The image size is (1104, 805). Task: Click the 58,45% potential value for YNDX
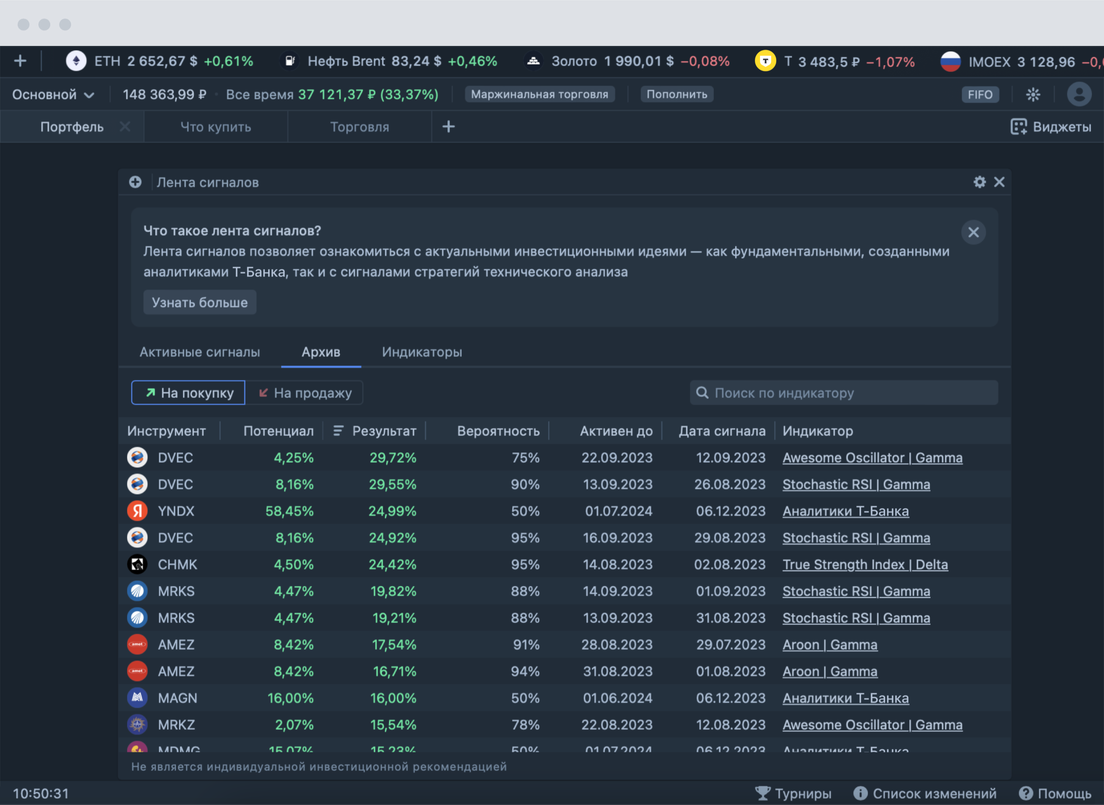(x=289, y=511)
